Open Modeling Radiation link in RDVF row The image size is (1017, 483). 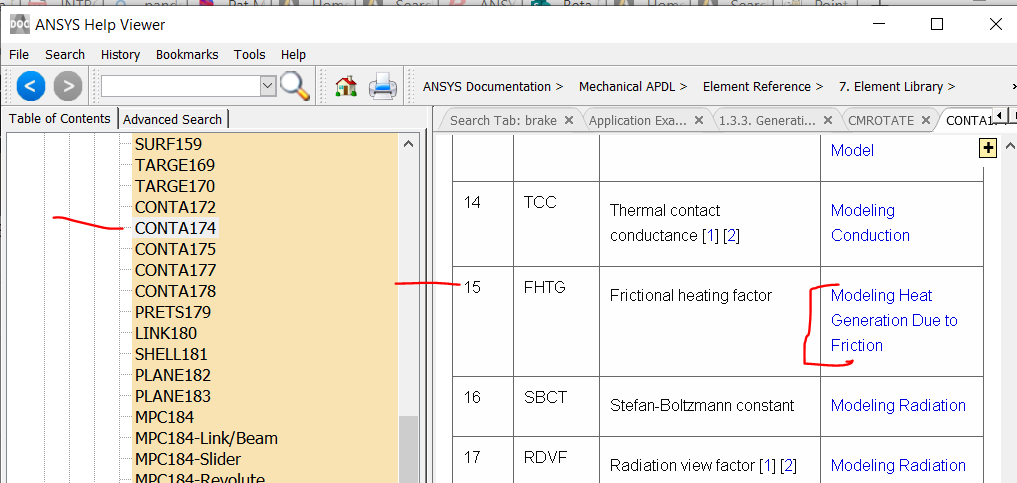(898, 465)
